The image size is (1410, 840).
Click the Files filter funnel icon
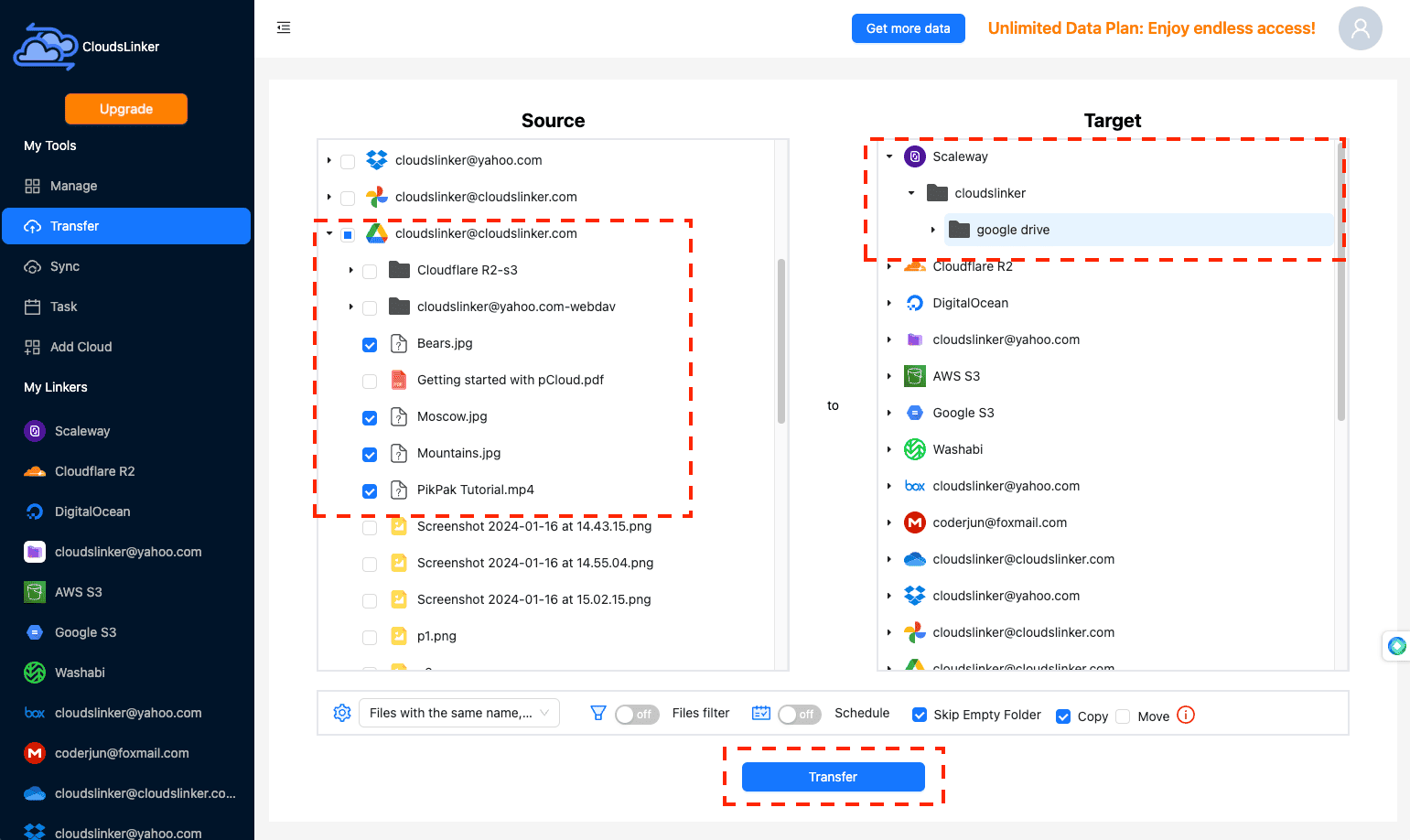[598, 713]
